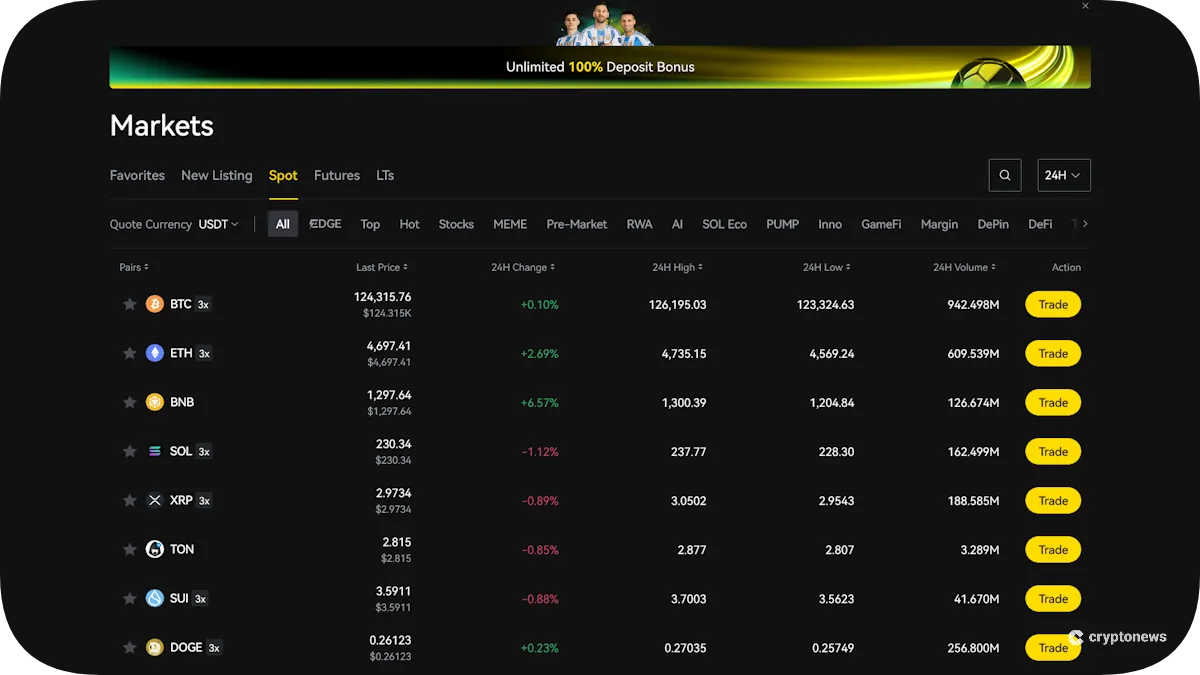The image size is (1200, 675).
Task: Favorite BTC using its star toggle
Action: point(129,303)
